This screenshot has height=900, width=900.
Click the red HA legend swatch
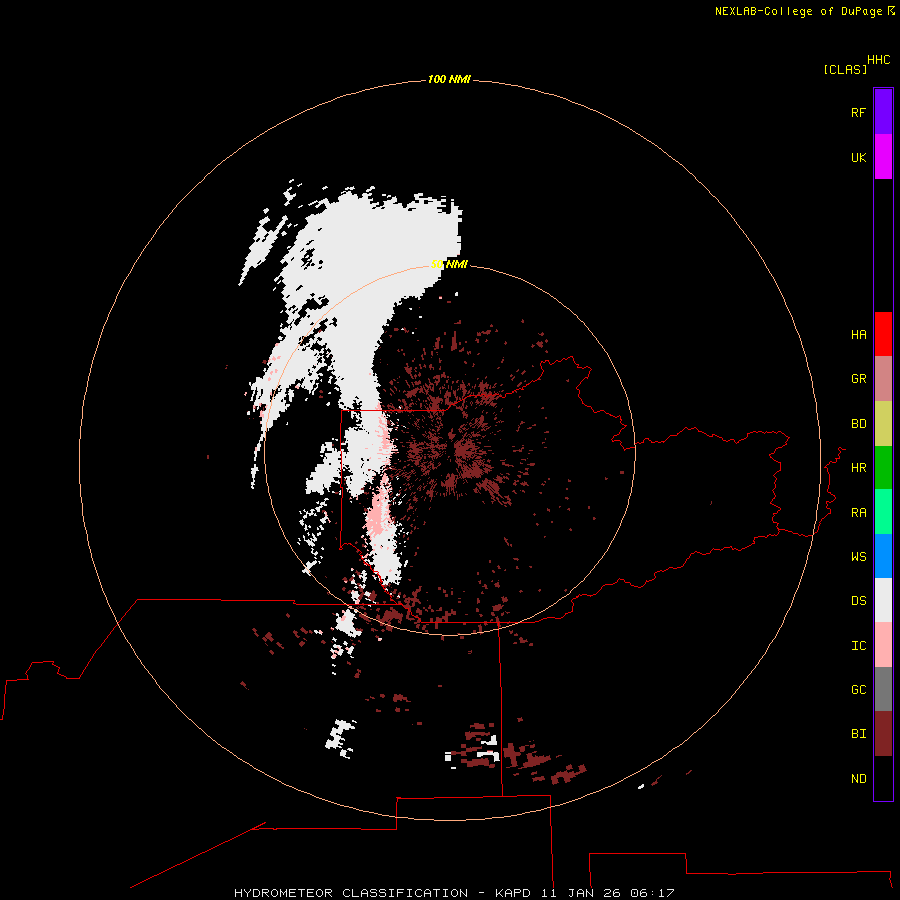tap(883, 334)
